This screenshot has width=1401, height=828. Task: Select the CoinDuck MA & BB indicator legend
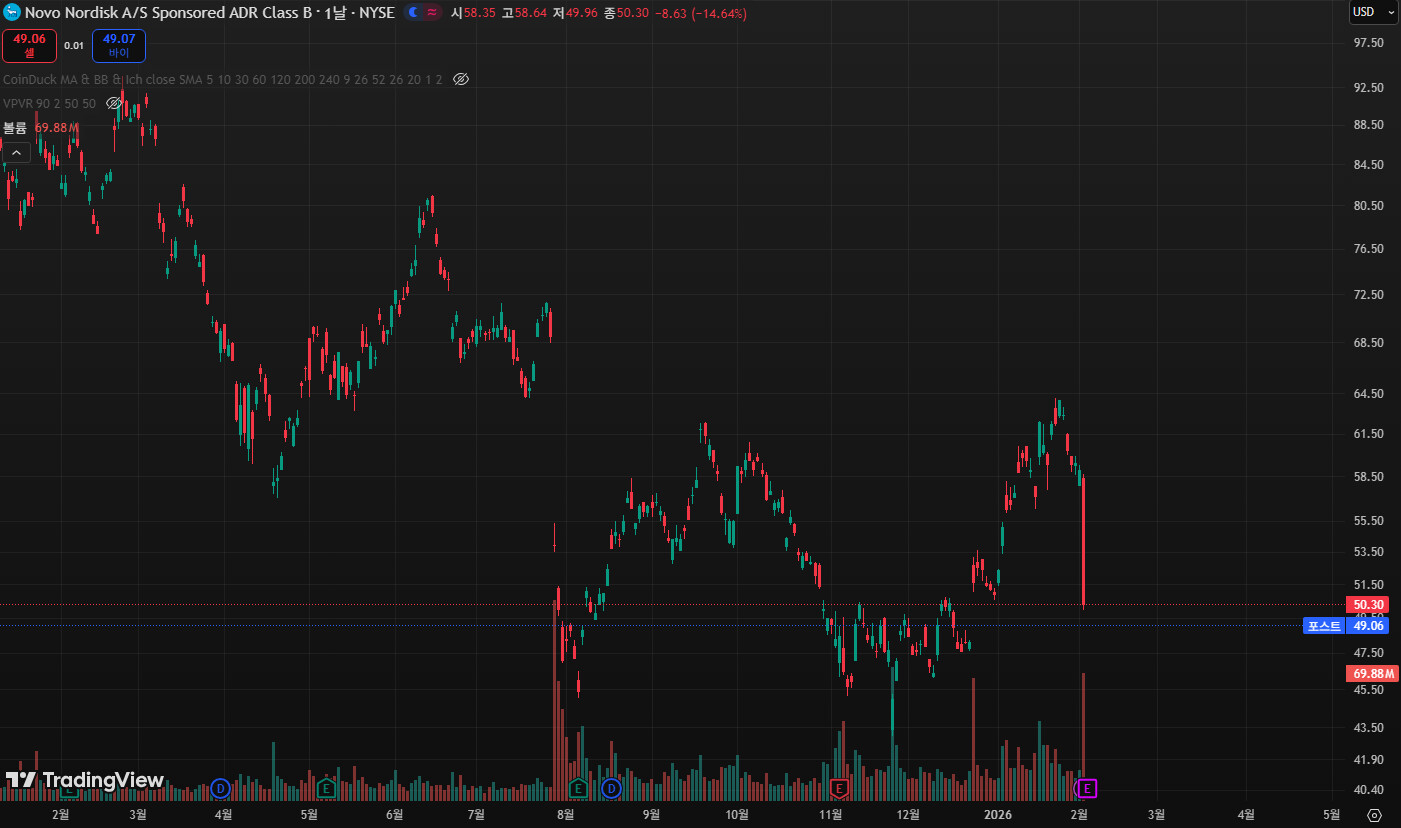(223, 79)
